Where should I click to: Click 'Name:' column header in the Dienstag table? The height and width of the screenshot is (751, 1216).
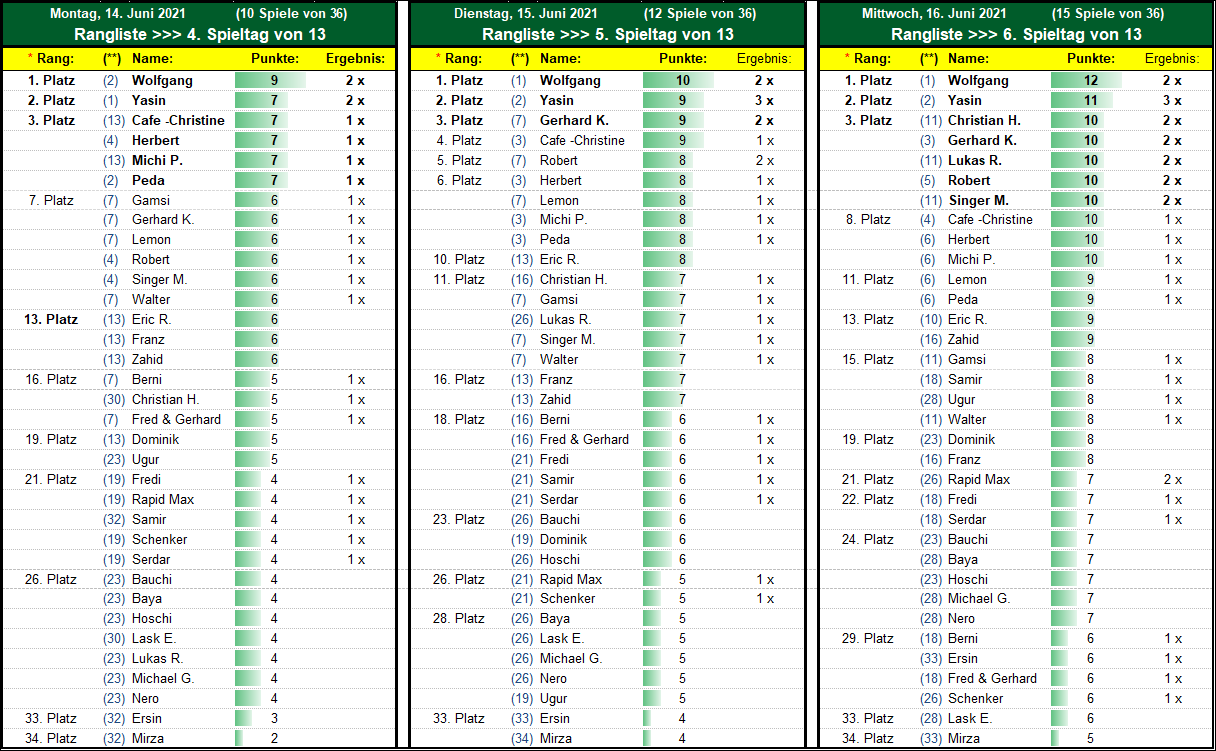click(x=560, y=59)
